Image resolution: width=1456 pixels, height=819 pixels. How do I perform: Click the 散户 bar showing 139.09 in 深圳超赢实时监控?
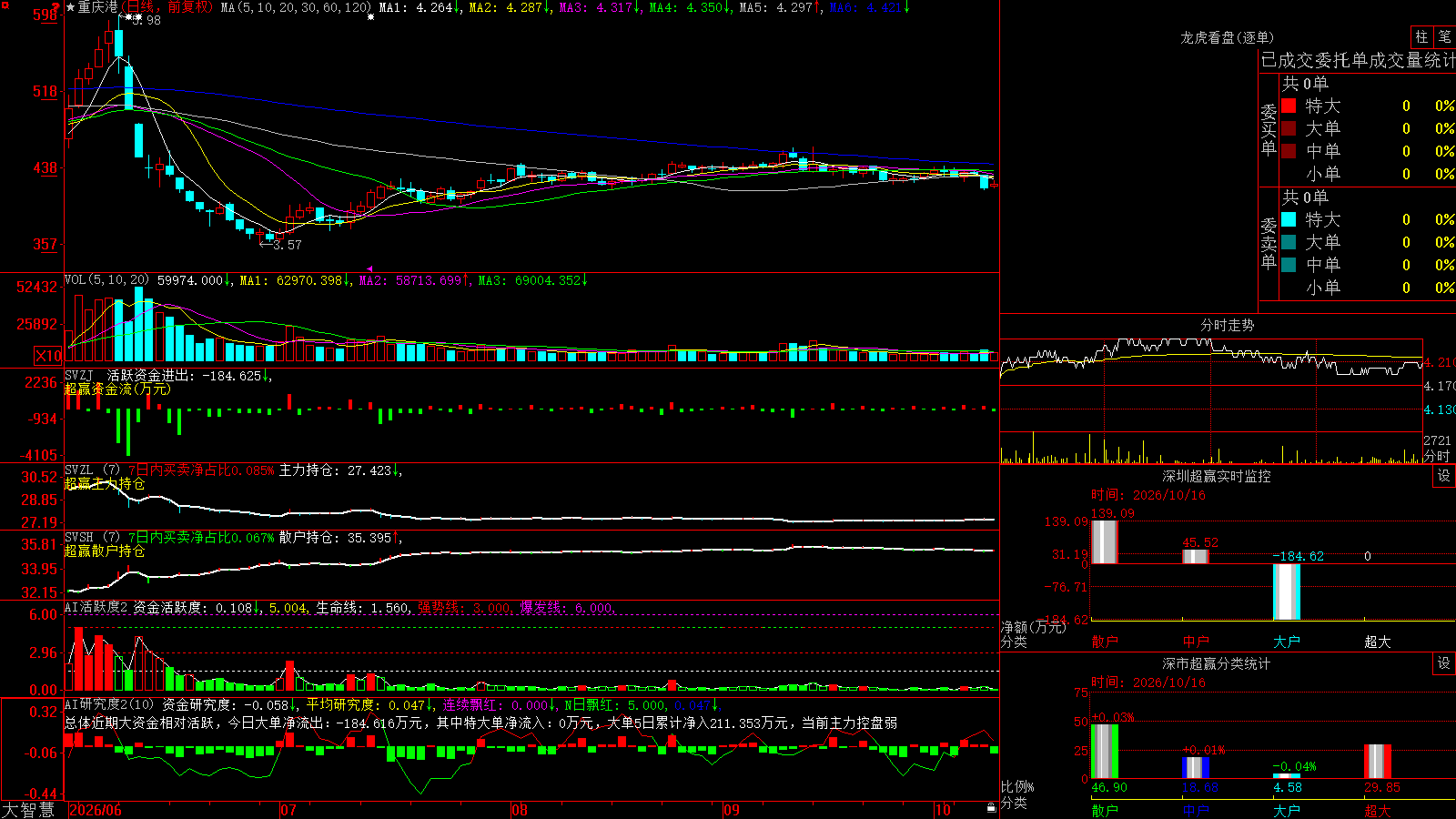pos(1104,541)
